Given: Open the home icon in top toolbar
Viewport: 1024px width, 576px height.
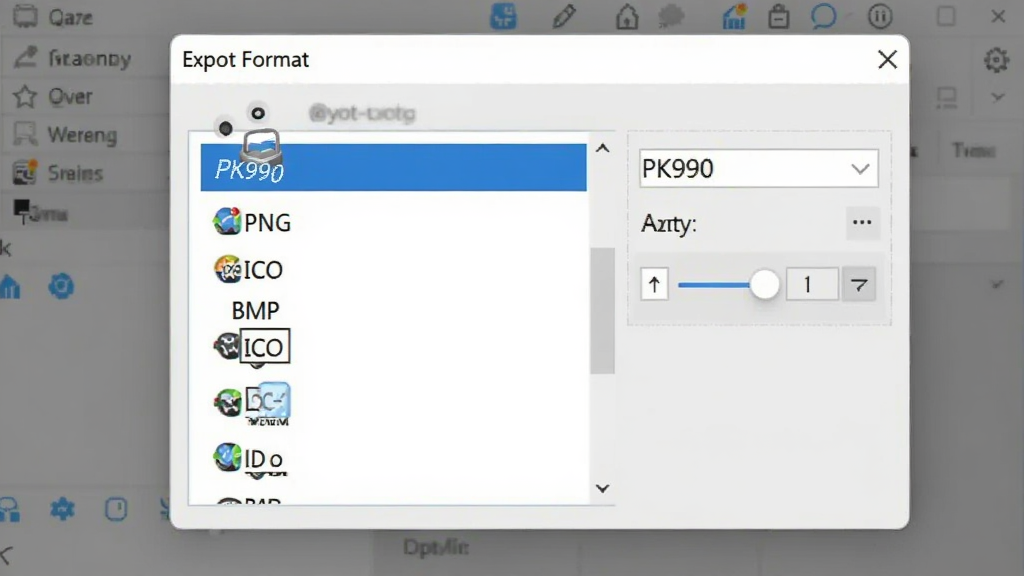Looking at the screenshot, I should click(x=627, y=16).
